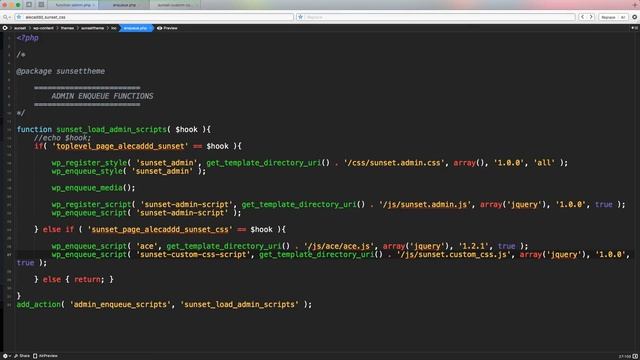Select the themes breadcrumb folder

click(x=67, y=28)
